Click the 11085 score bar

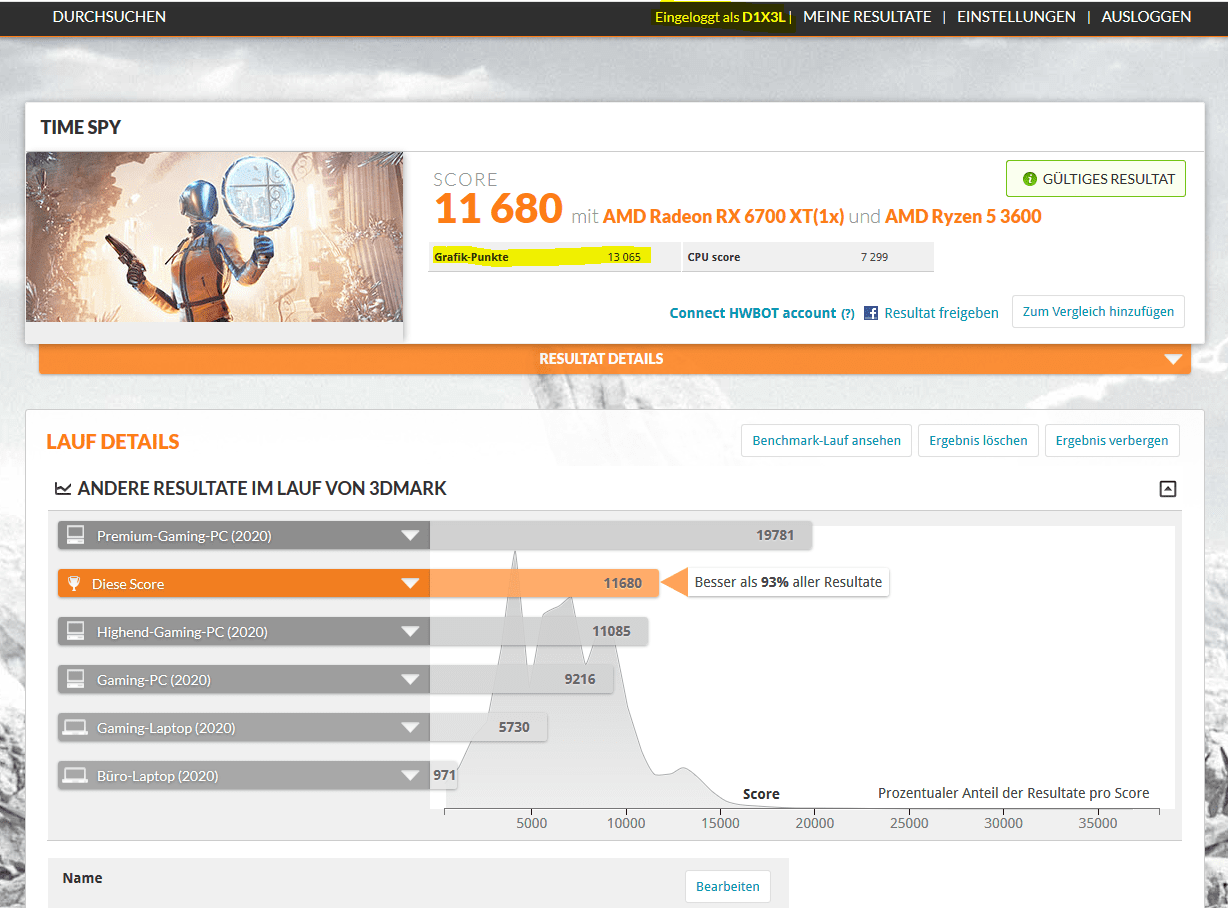click(538, 632)
